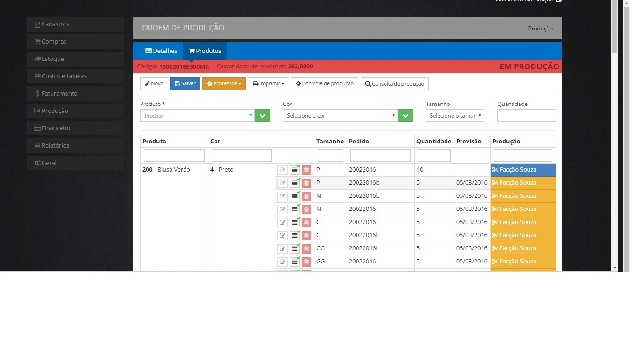Open the Estoque sidebar menu
The width and height of the screenshot is (640, 360).
coord(76,59)
